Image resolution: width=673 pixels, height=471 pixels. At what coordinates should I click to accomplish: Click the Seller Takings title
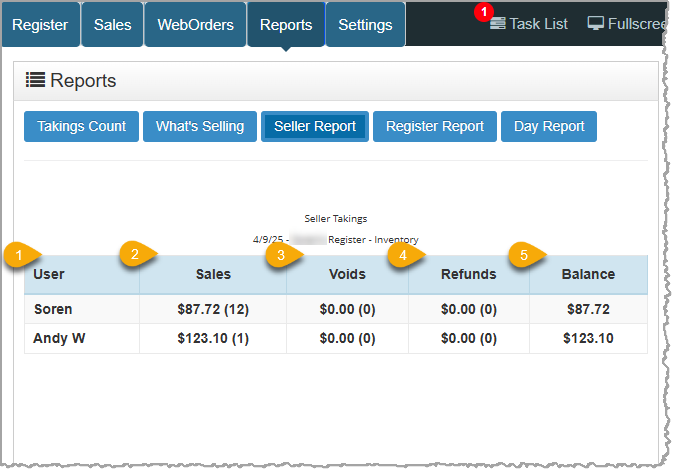(336, 219)
